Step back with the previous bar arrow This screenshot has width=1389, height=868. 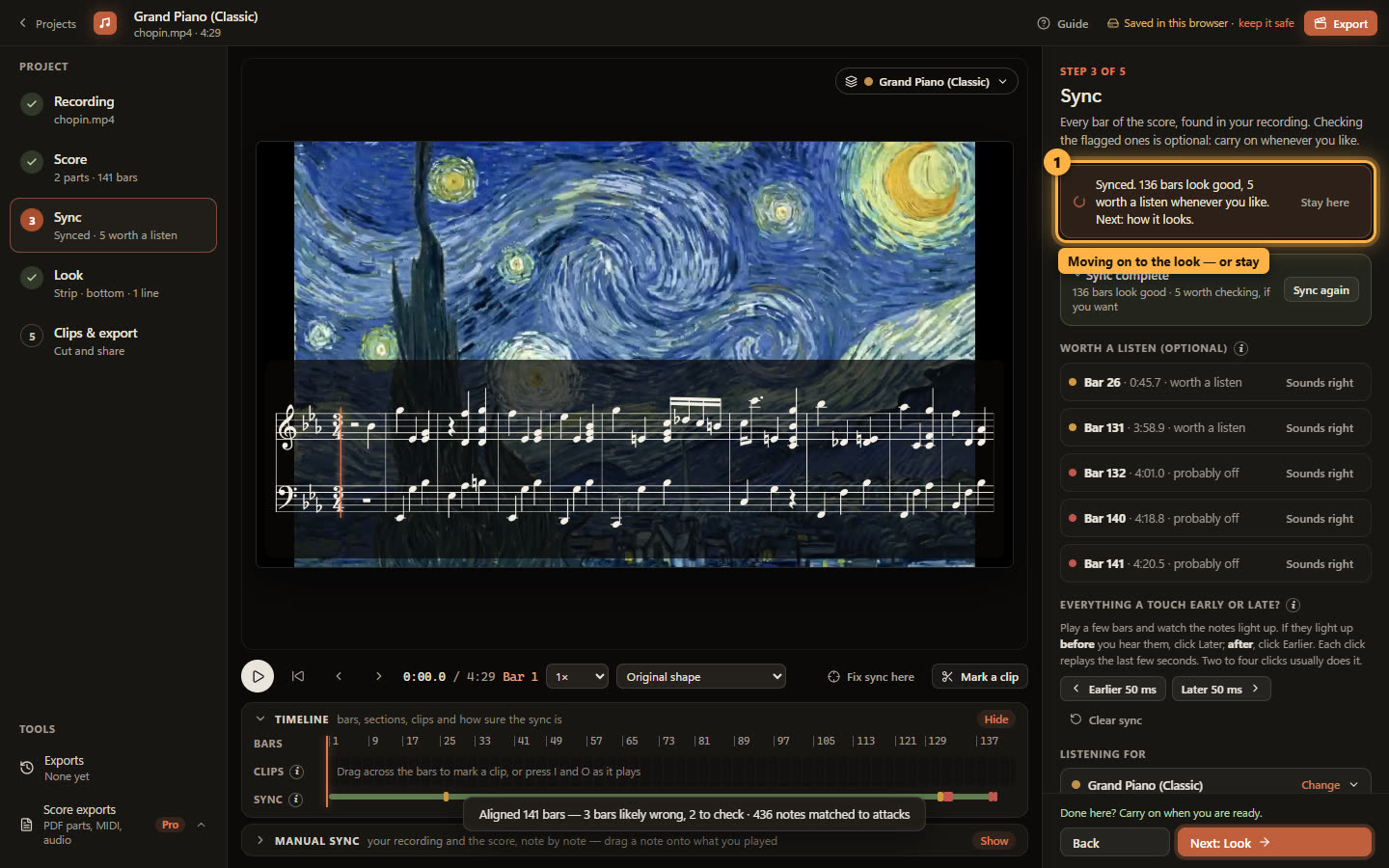tap(339, 676)
